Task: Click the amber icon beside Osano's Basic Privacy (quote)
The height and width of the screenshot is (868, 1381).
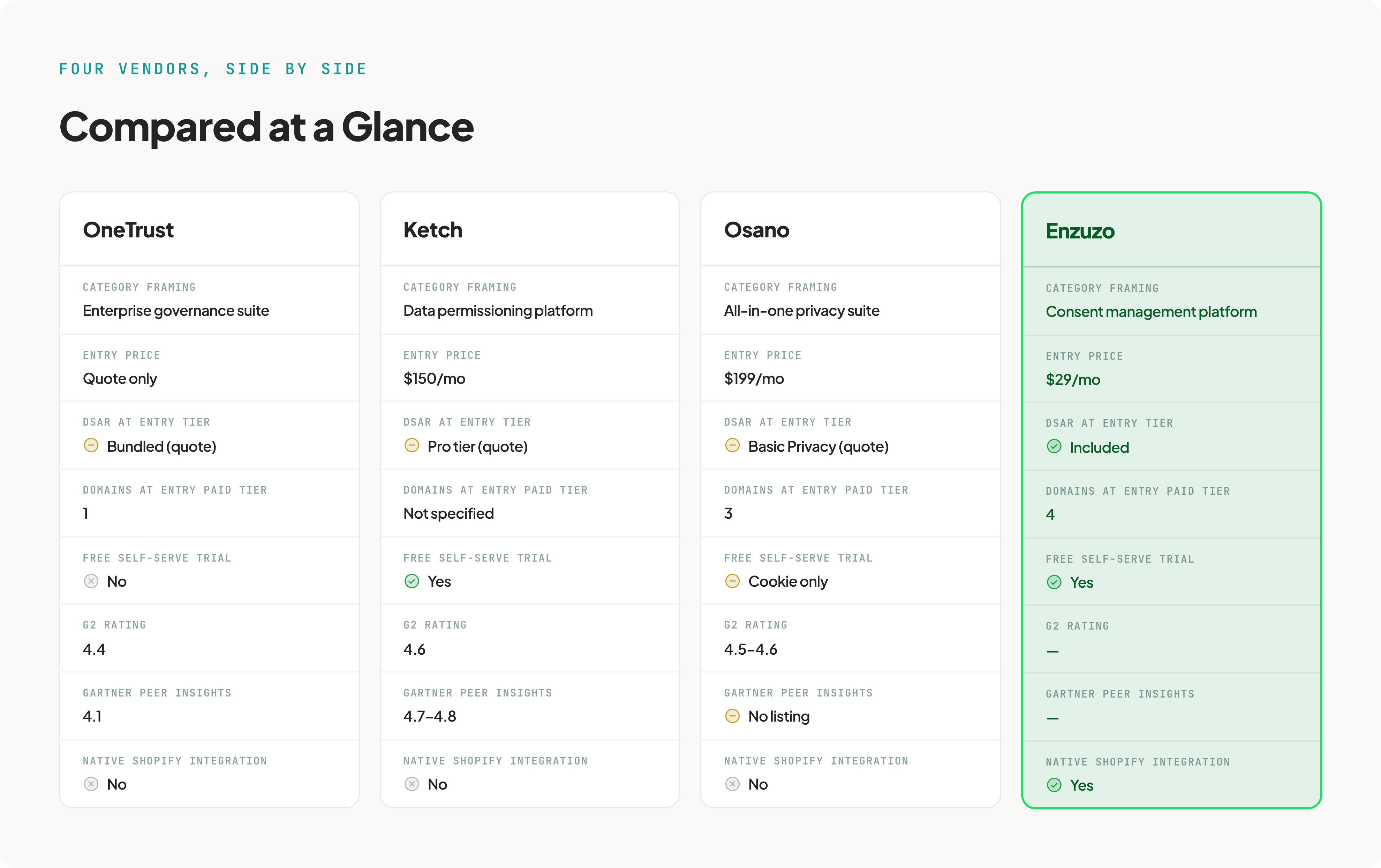Action: 732,446
